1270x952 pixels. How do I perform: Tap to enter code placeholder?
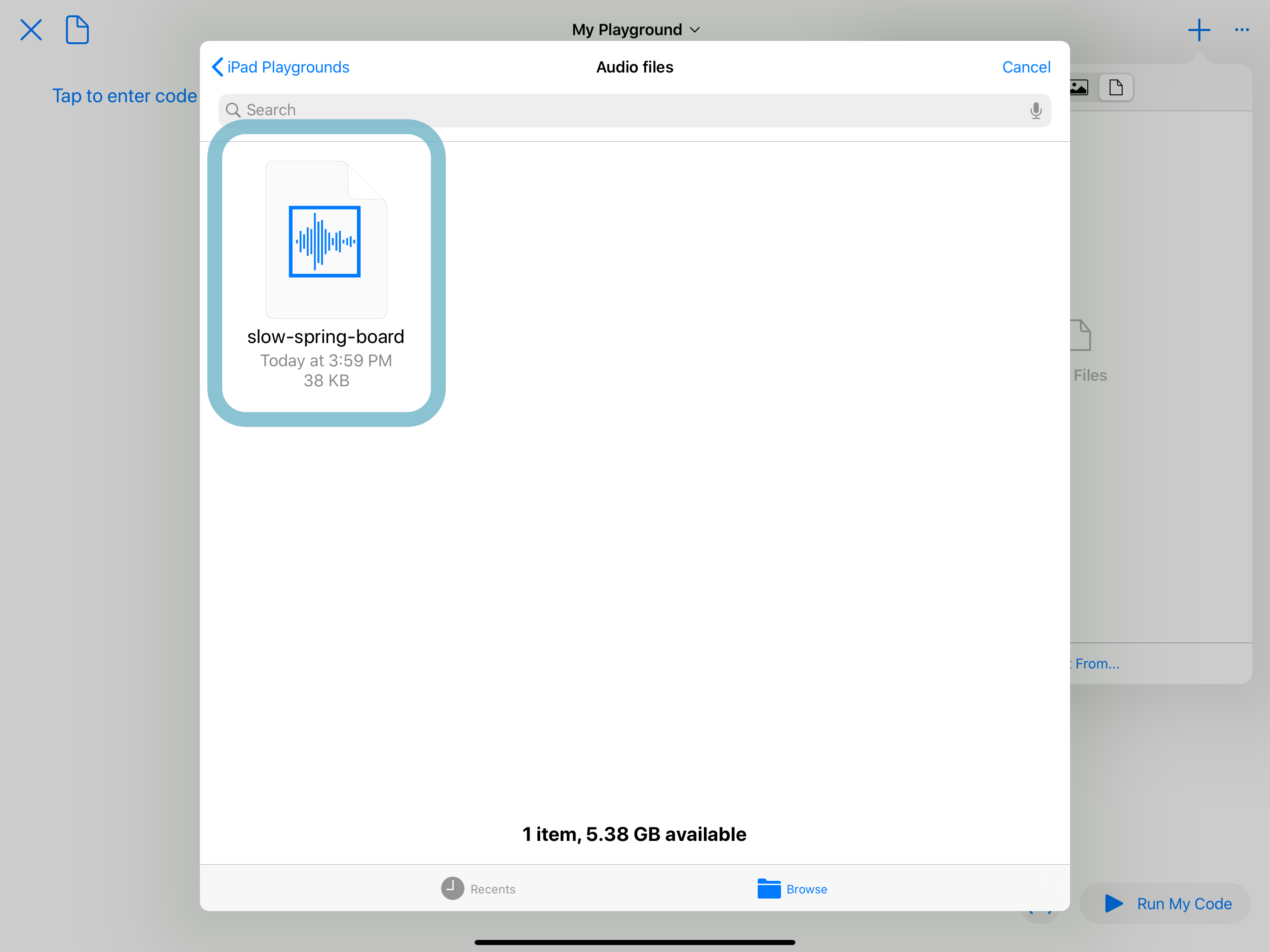(125, 96)
